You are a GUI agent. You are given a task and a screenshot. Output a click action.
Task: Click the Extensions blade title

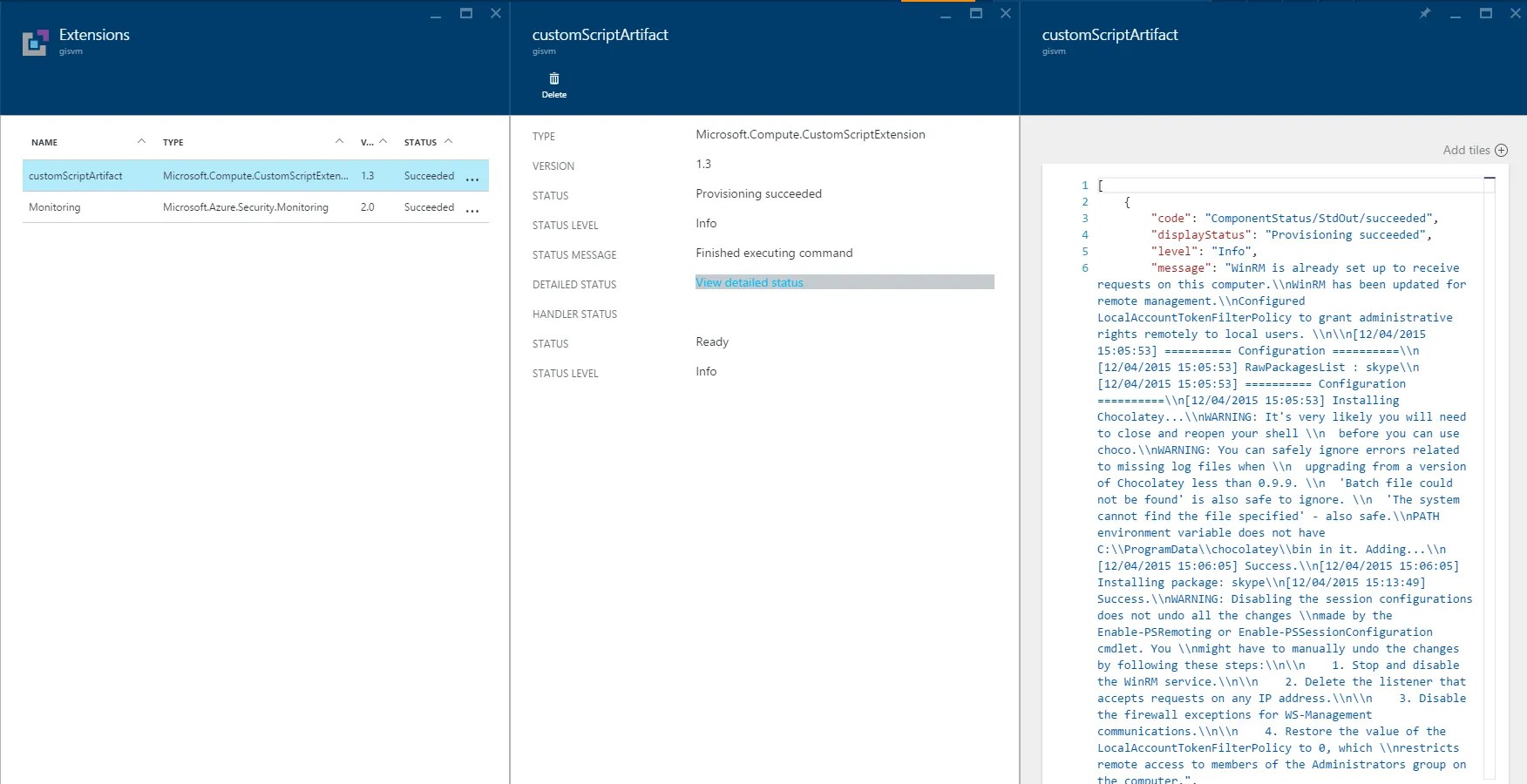[94, 35]
